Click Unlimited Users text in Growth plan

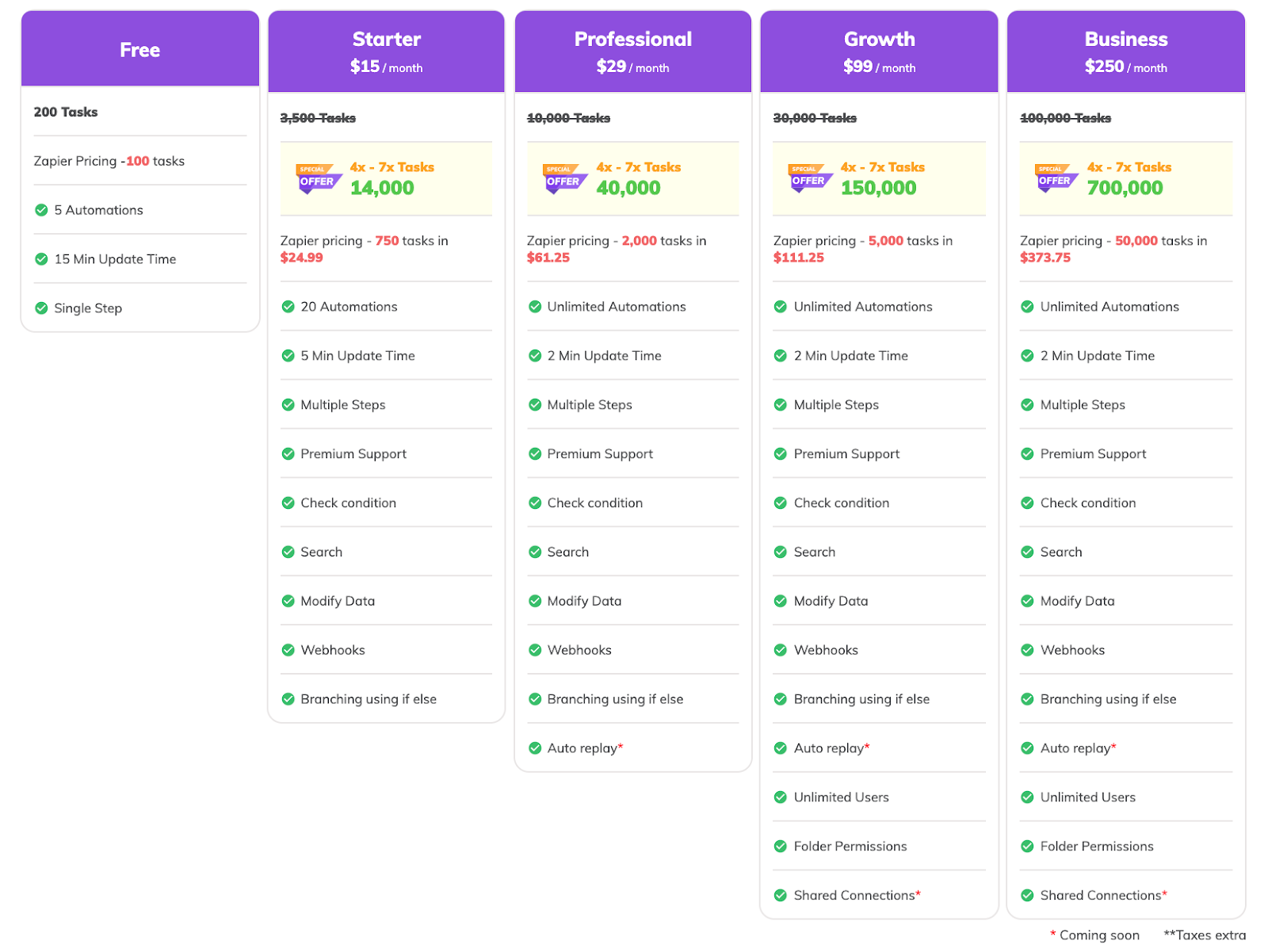841,797
